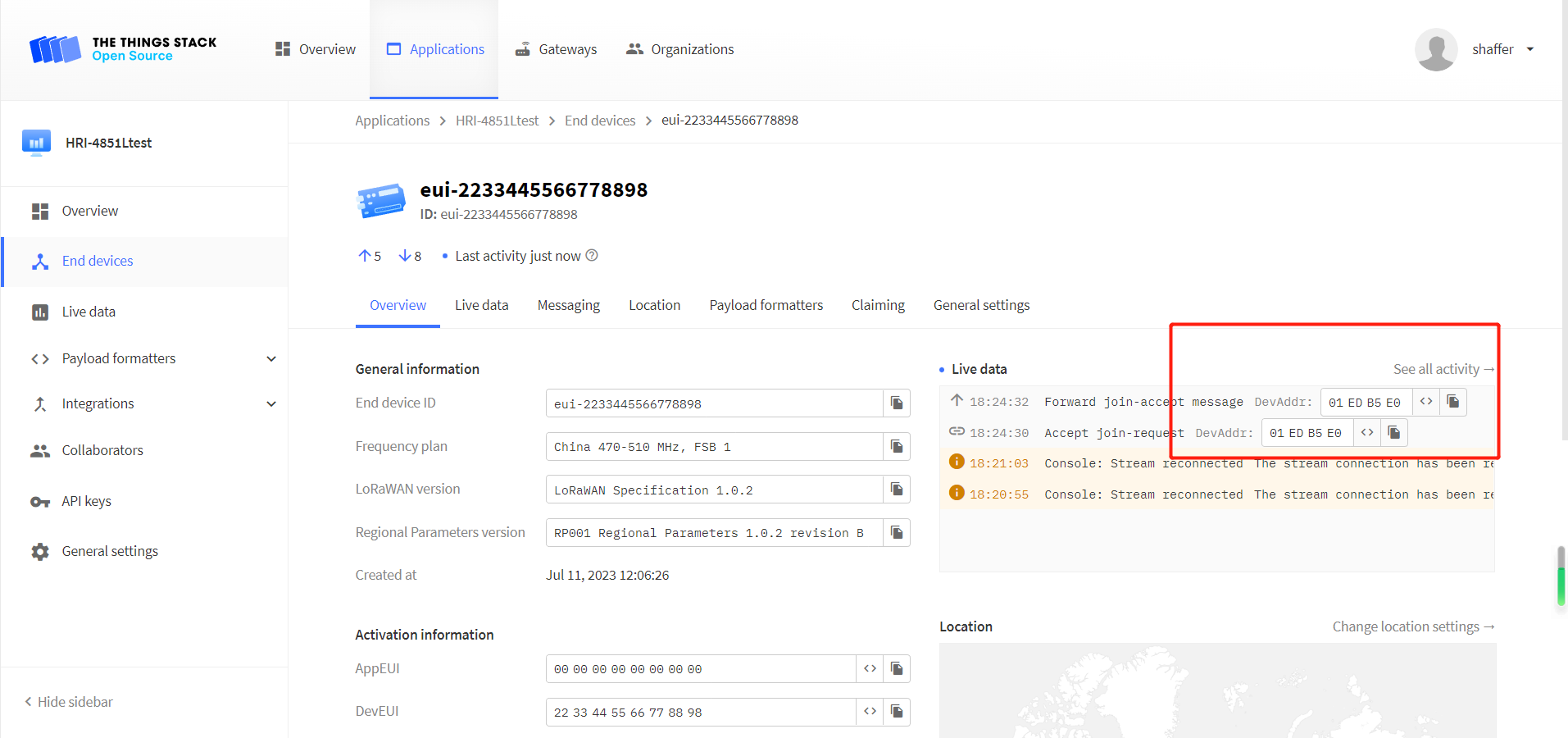Open the See all activity link
This screenshot has width=1568, height=738.
(1443, 369)
